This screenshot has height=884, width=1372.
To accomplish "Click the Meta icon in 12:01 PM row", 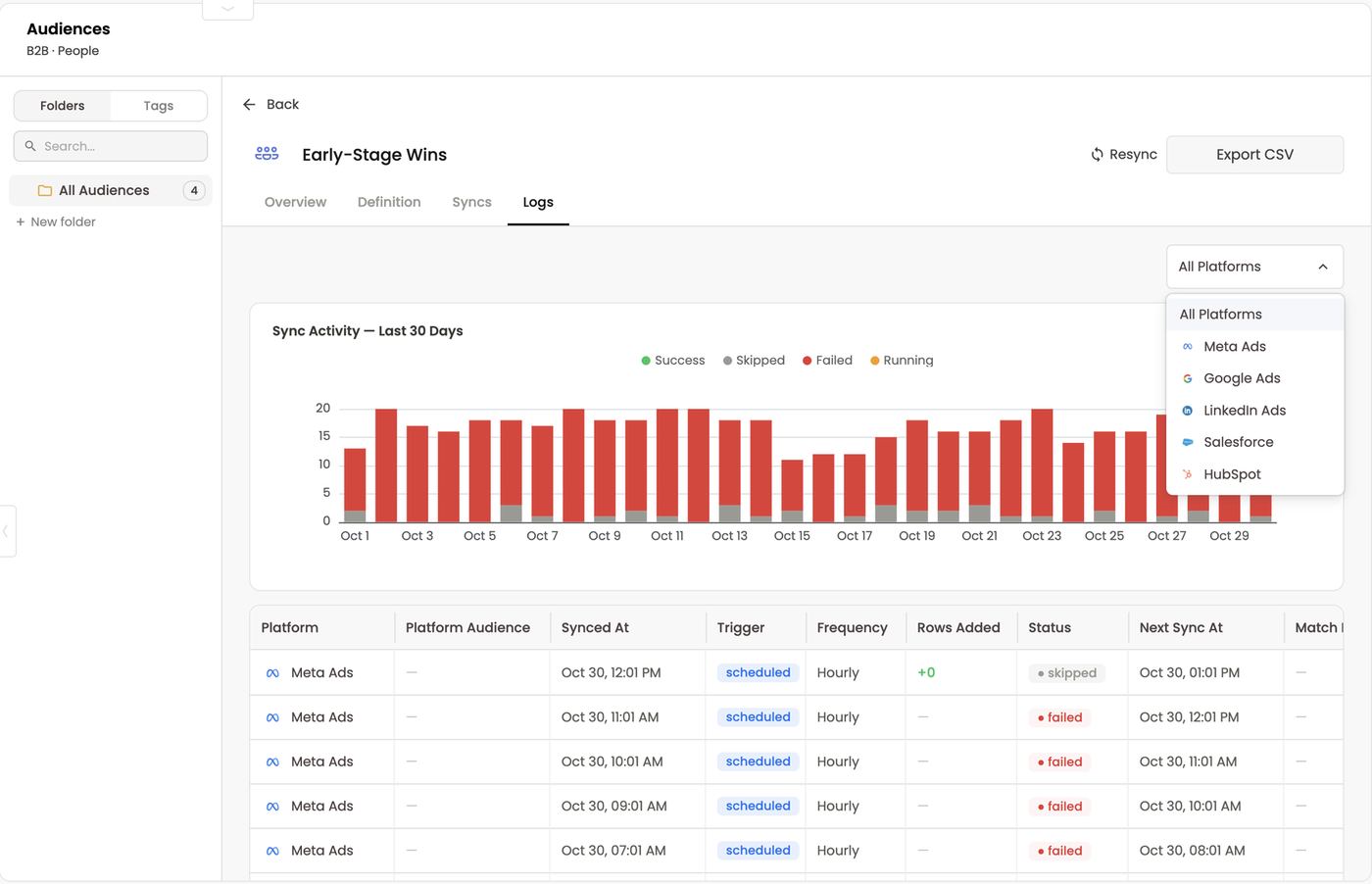I will click(x=272, y=673).
